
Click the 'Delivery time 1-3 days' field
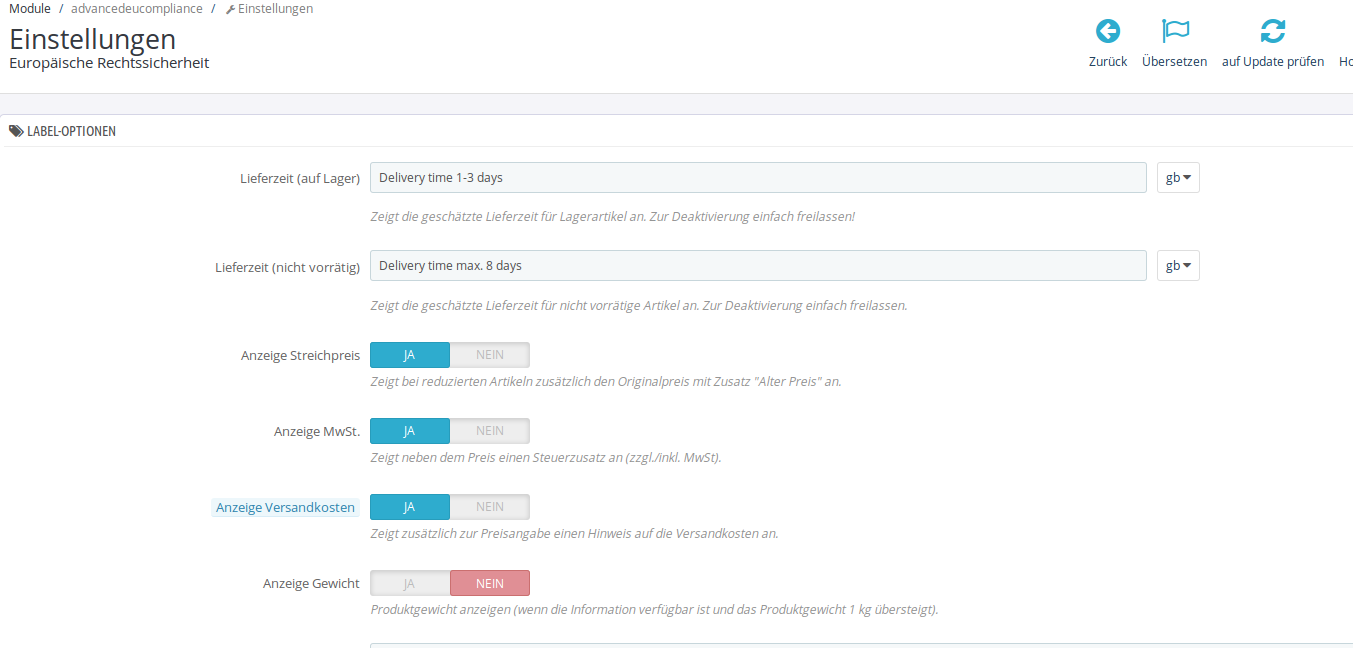tap(758, 178)
